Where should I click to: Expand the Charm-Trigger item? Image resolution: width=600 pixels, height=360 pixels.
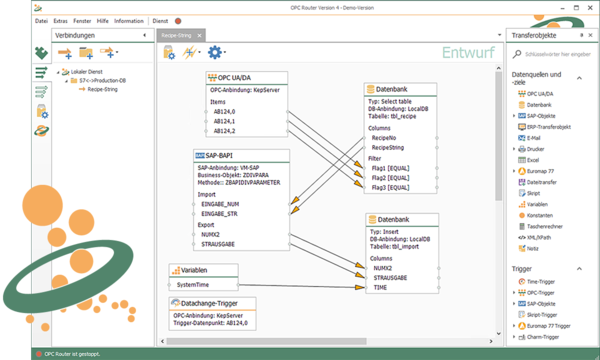(514, 337)
